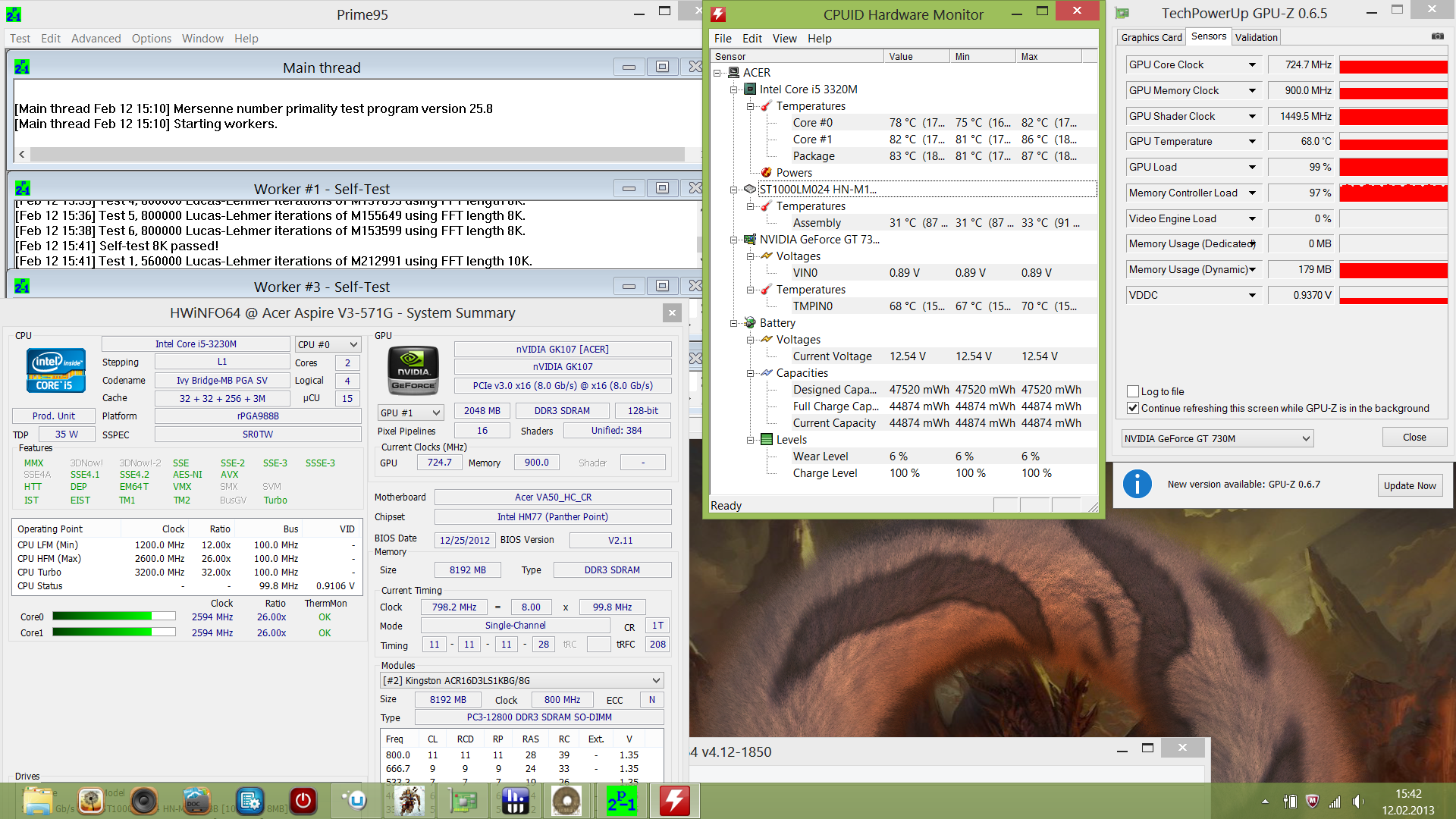
Task: Open the Advanced menu in Prime95
Action: coord(96,39)
